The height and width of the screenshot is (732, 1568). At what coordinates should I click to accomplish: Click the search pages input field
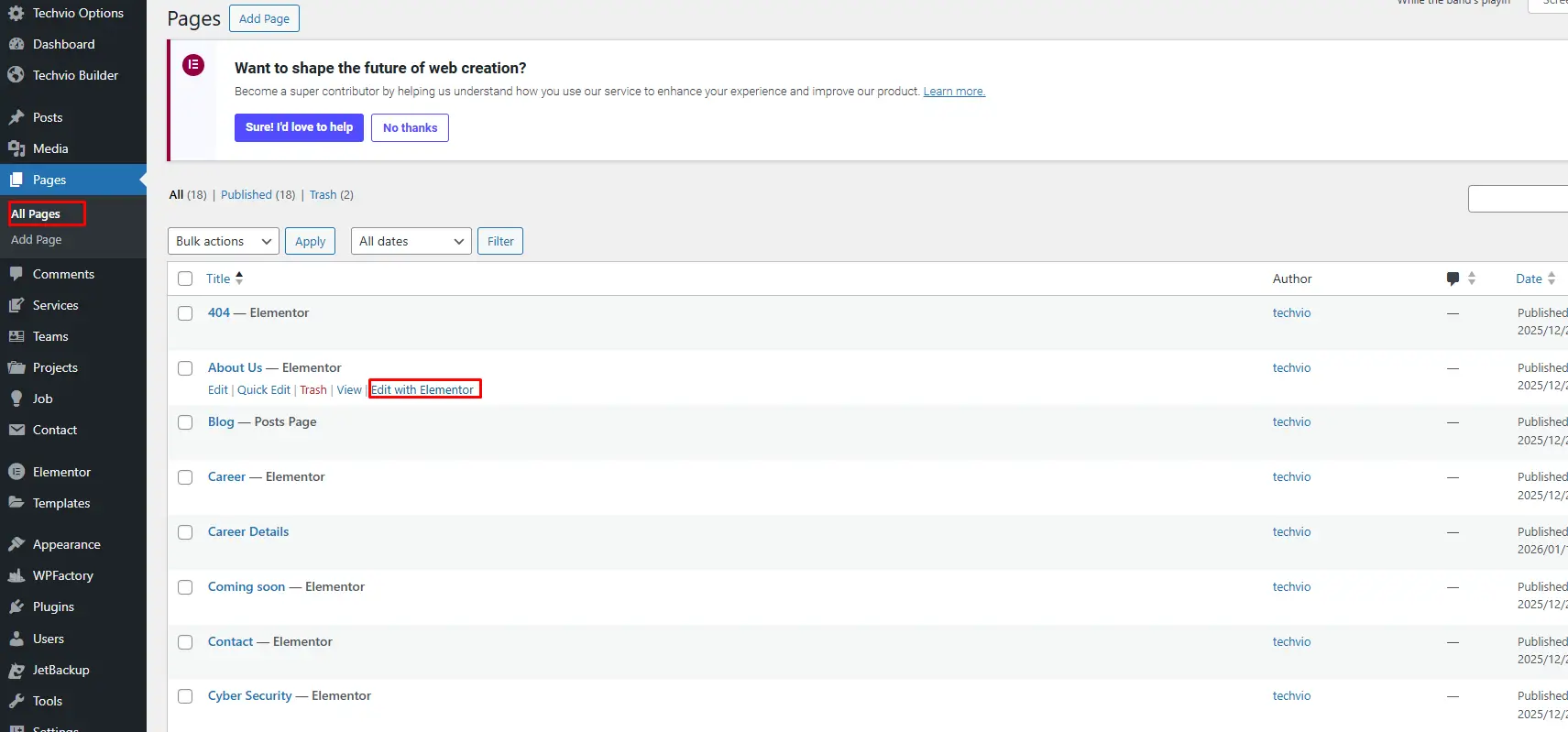tap(1518, 199)
